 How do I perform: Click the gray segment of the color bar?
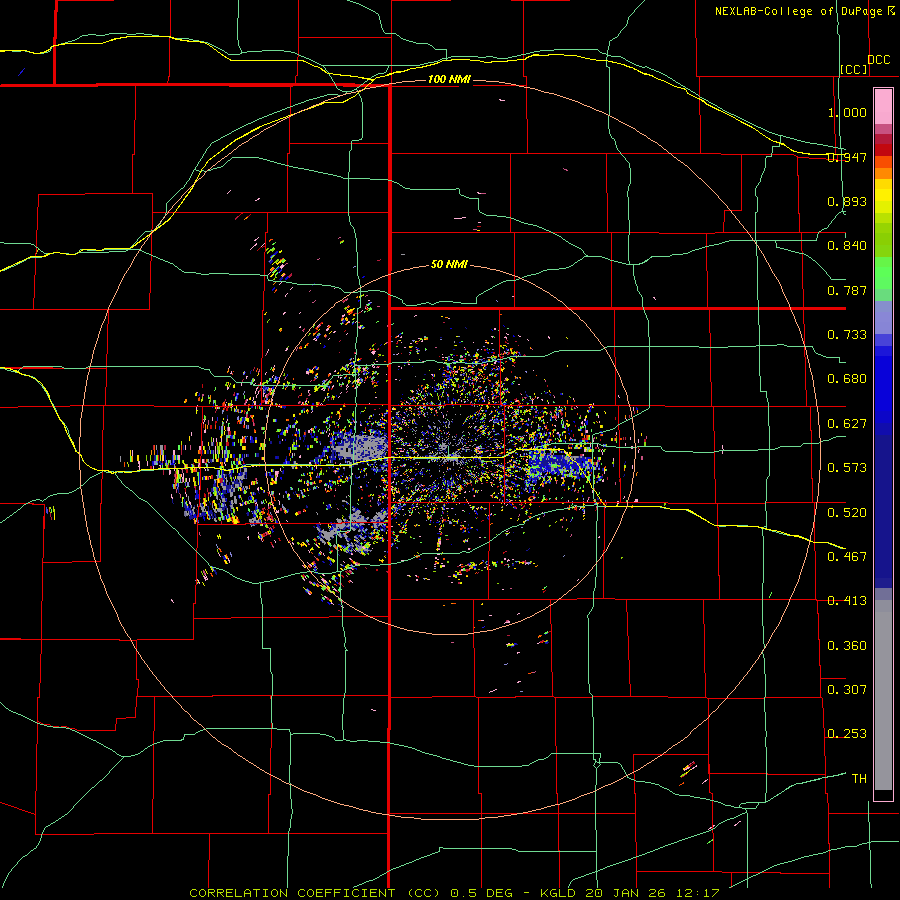pyautogui.click(x=883, y=695)
